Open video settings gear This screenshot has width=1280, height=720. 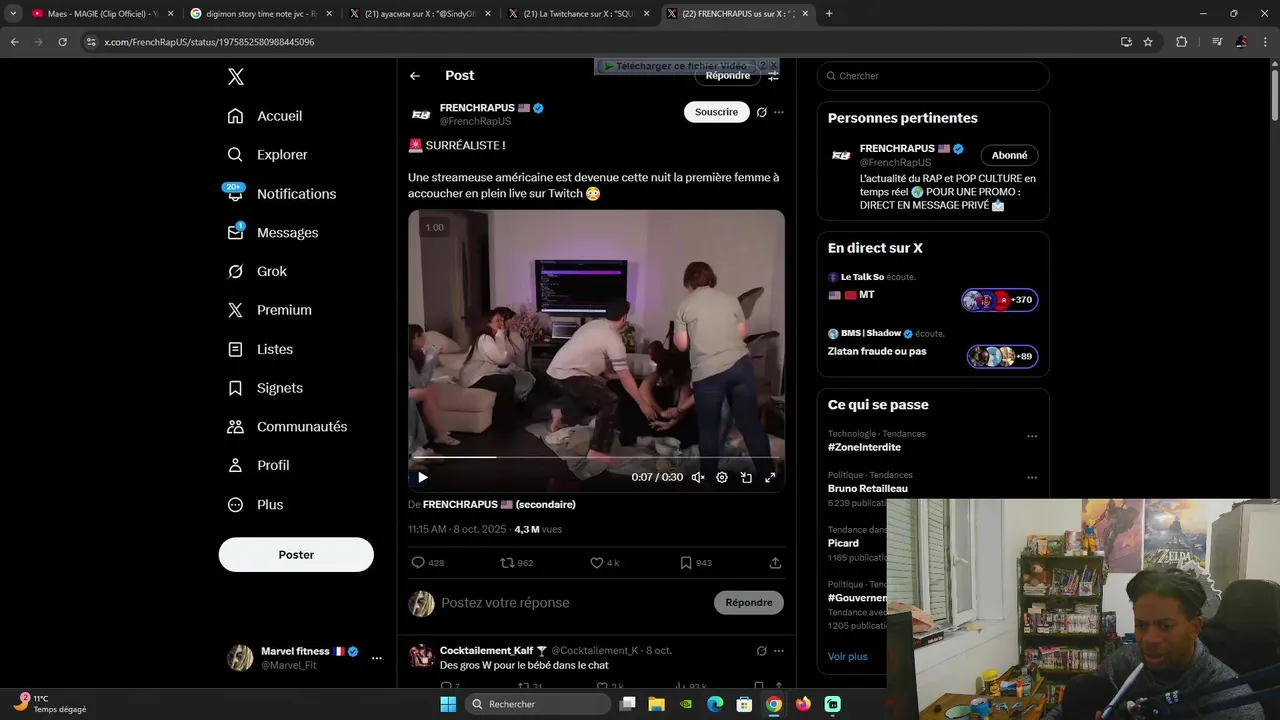[x=722, y=478]
